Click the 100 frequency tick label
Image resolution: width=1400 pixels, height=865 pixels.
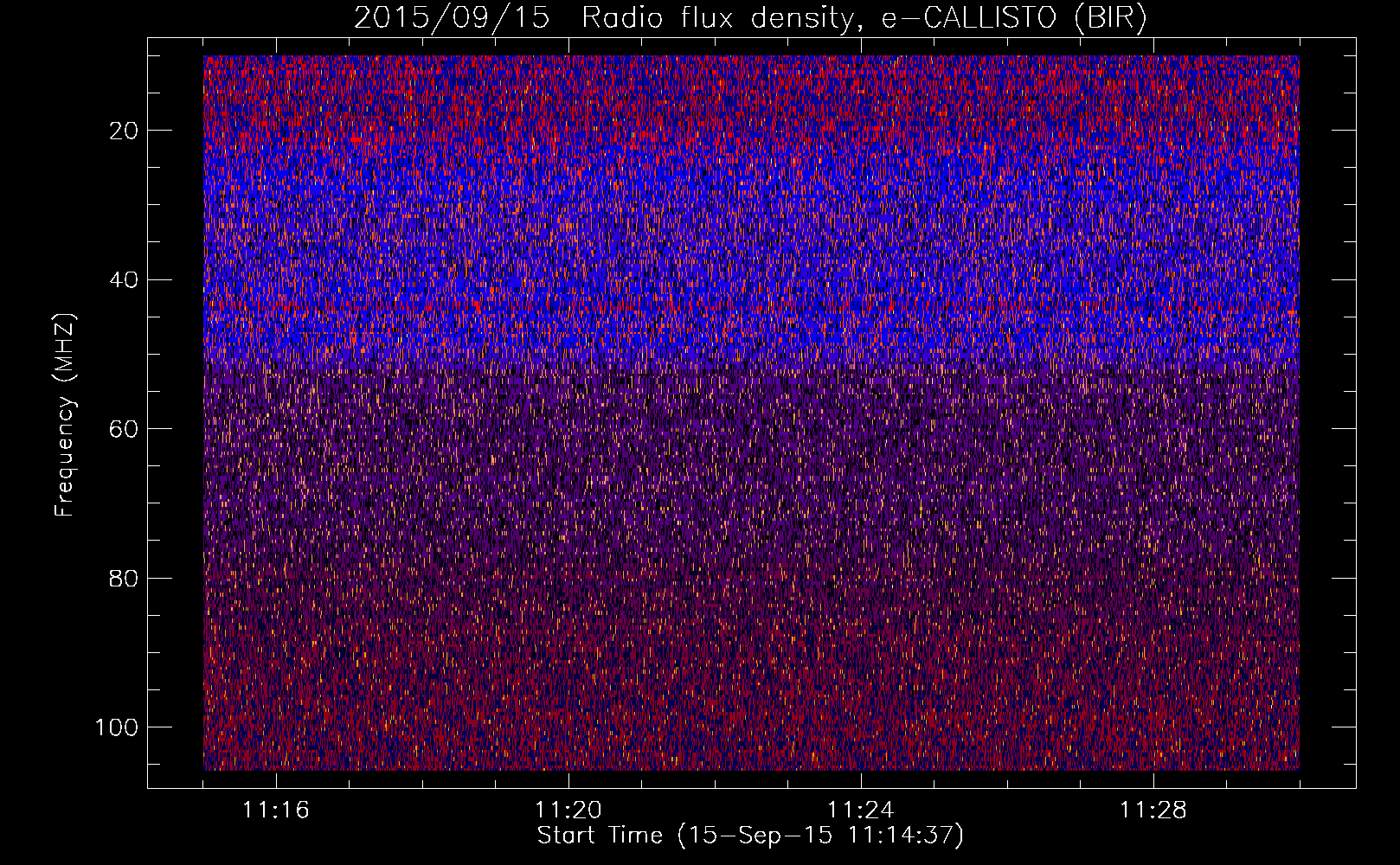point(118,727)
